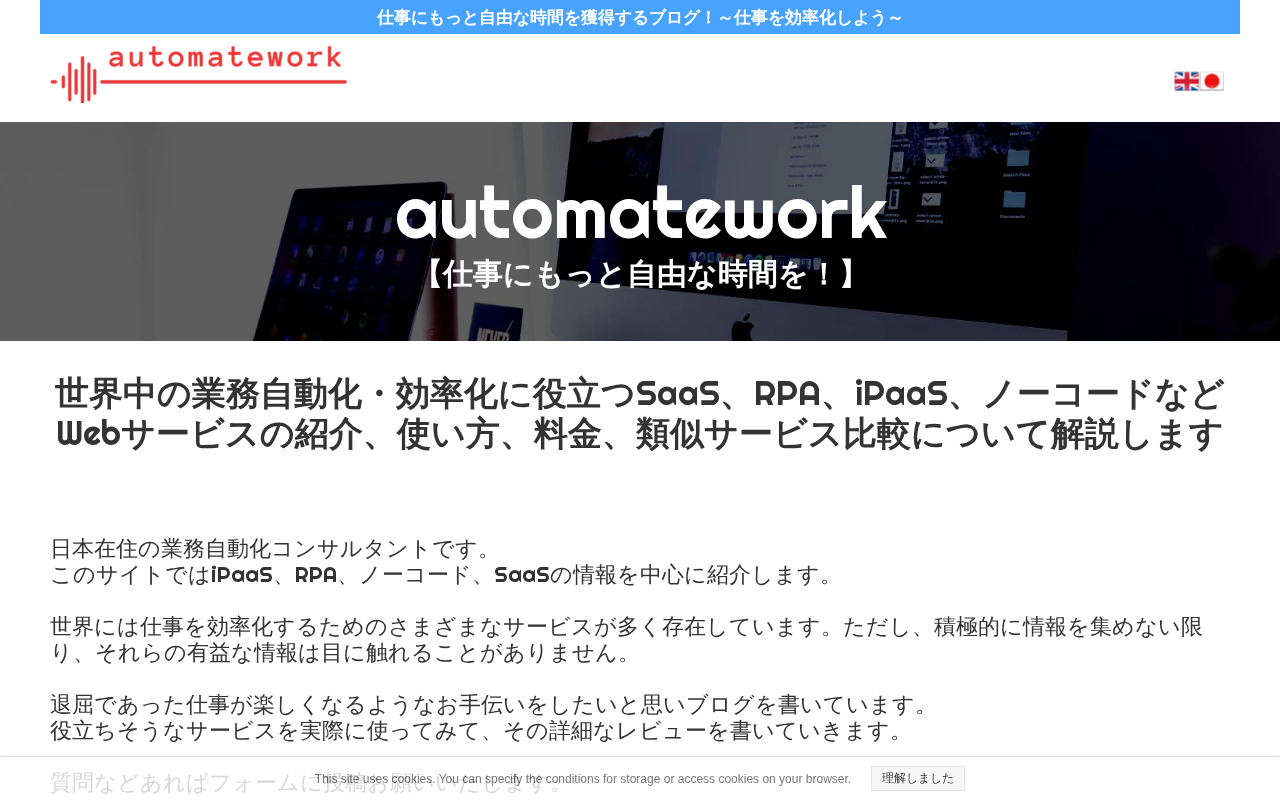Click the paragraph starting with 世界には仕事を効率化

pyautogui.click(x=627, y=640)
